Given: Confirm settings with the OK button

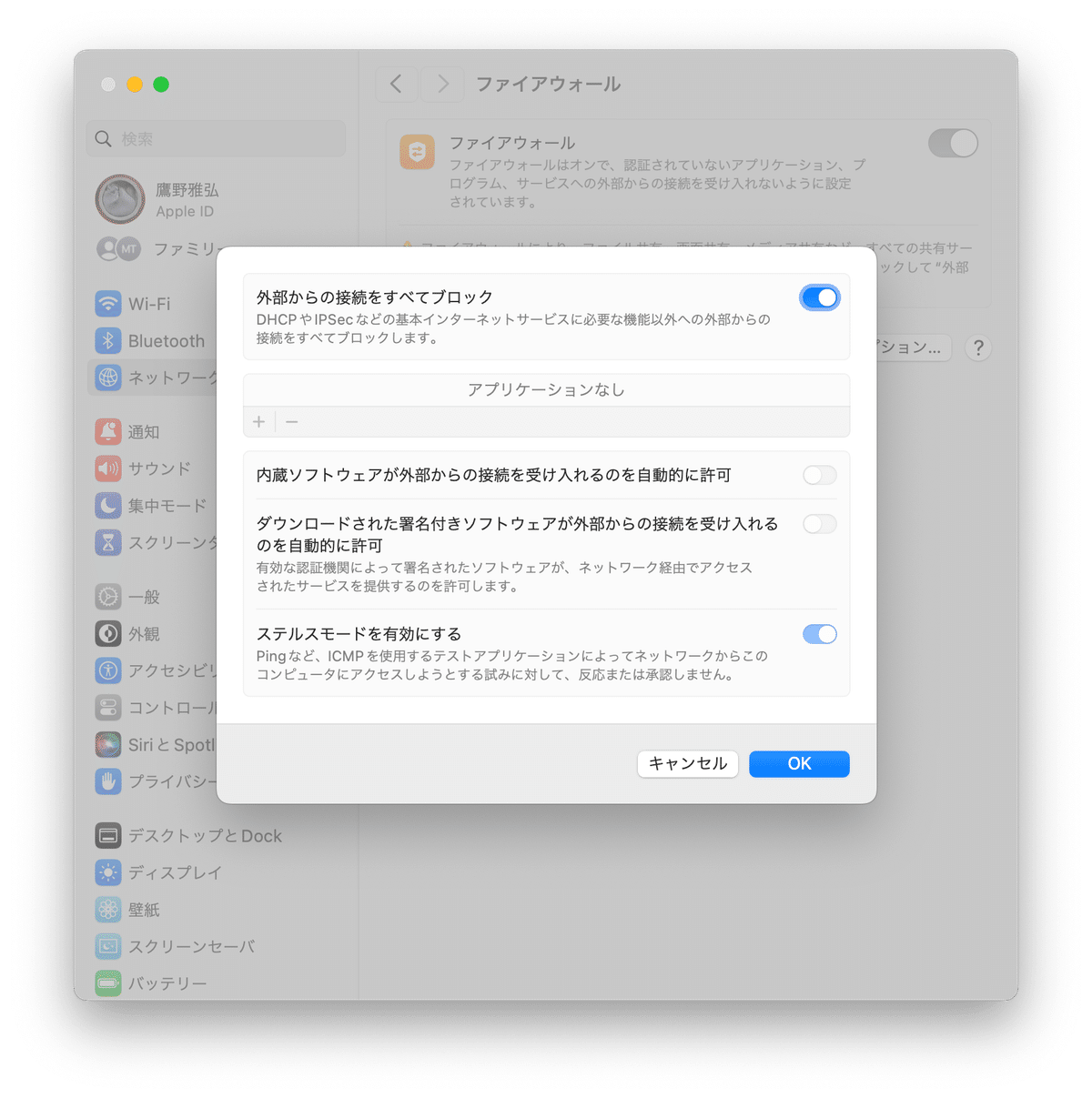Looking at the screenshot, I should (798, 763).
